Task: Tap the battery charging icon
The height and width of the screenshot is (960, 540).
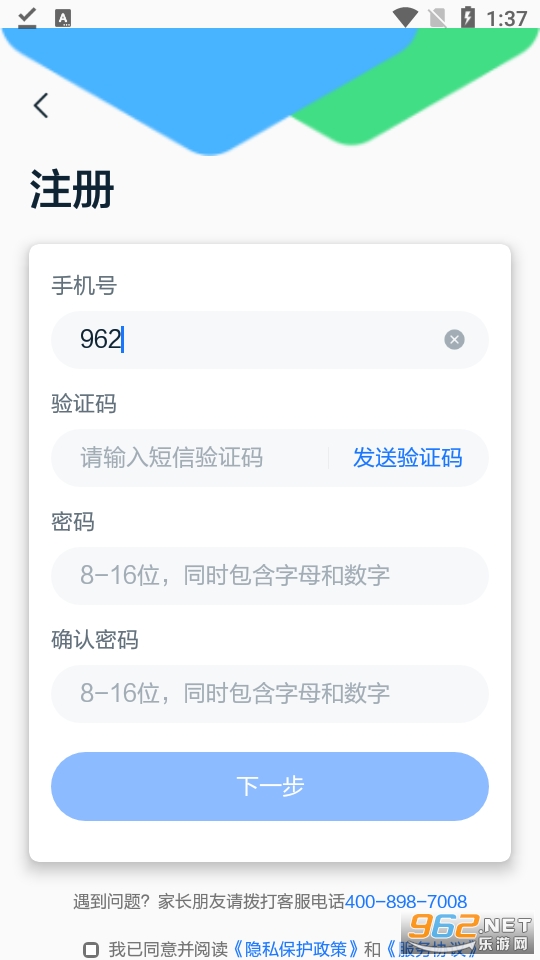Action: 468,17
